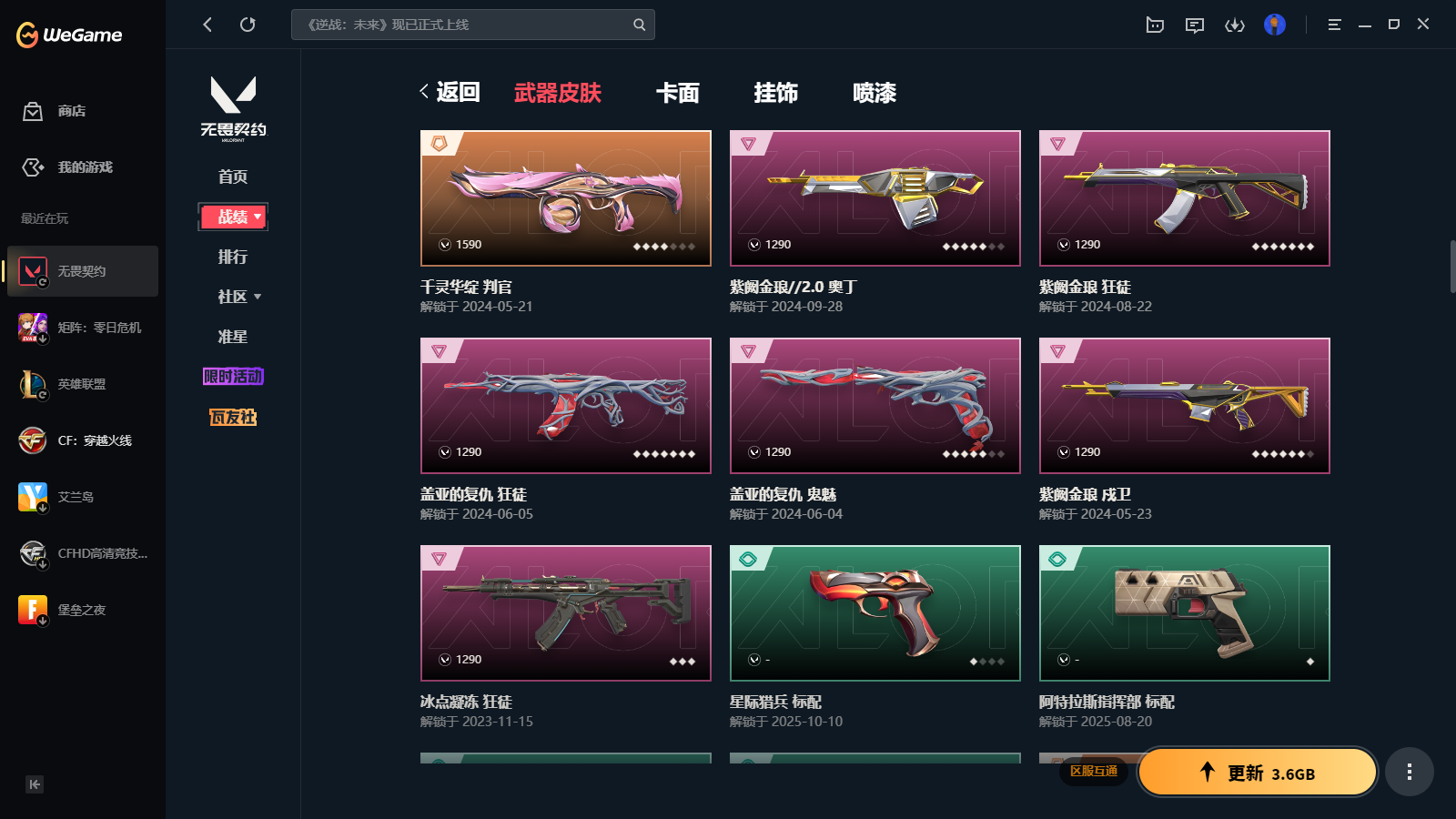Screen dimensions: 1456x819
Task: Click the 更新 3.6GB update button
Action: (1258, 772)
